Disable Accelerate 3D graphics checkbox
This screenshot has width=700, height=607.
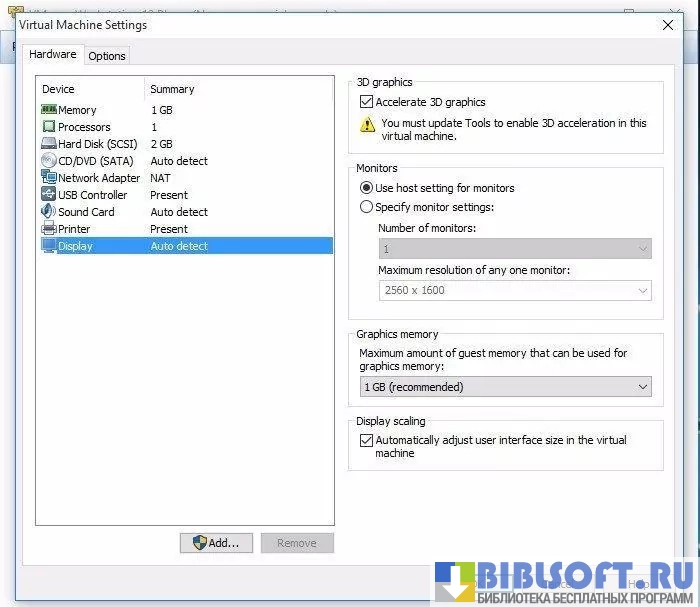(366, 102)
